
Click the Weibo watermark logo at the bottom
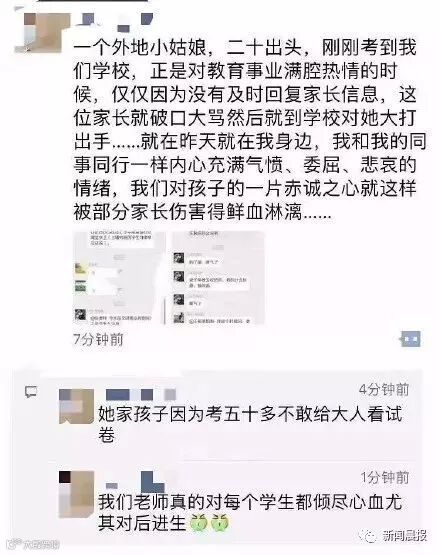pos(34,545)
